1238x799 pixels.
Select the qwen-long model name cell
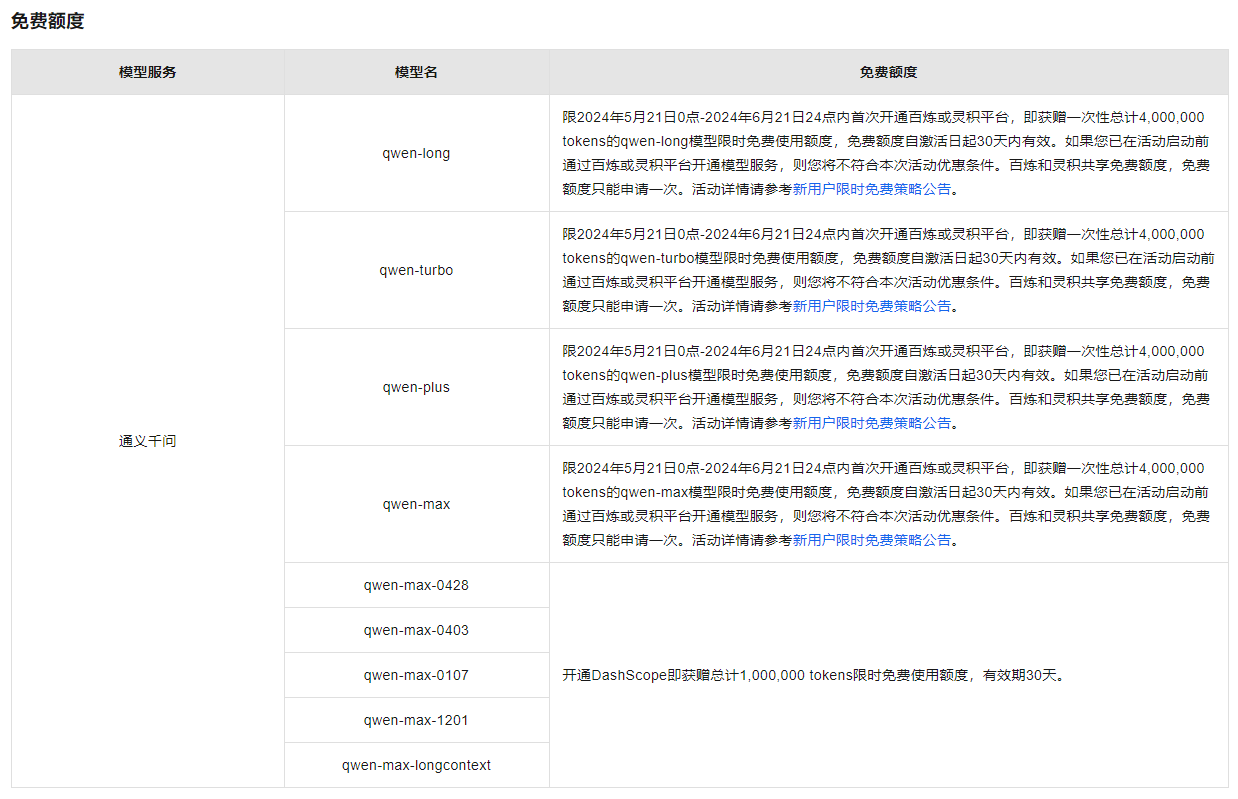point(416,153)
